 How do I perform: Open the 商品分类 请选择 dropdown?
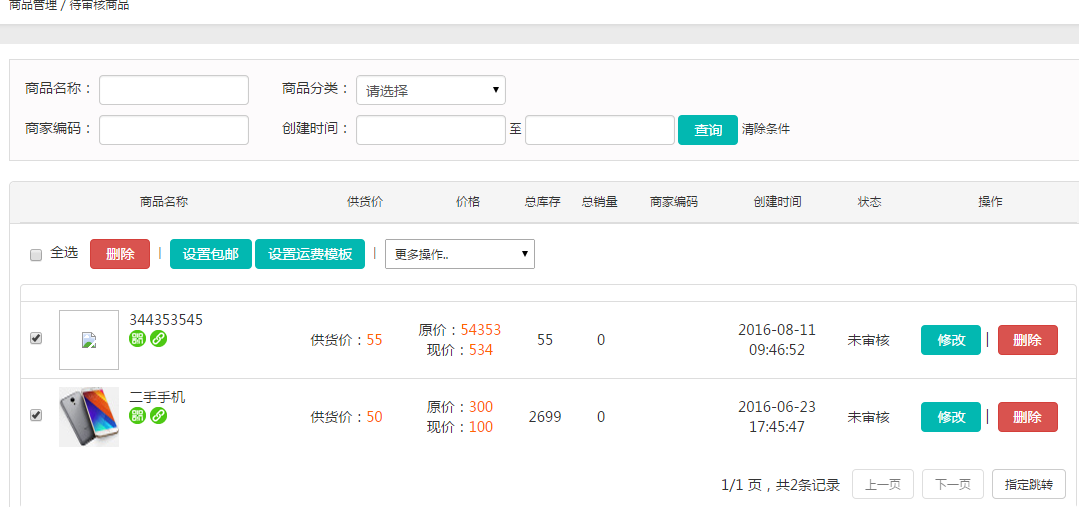click(x=431, y=90)
